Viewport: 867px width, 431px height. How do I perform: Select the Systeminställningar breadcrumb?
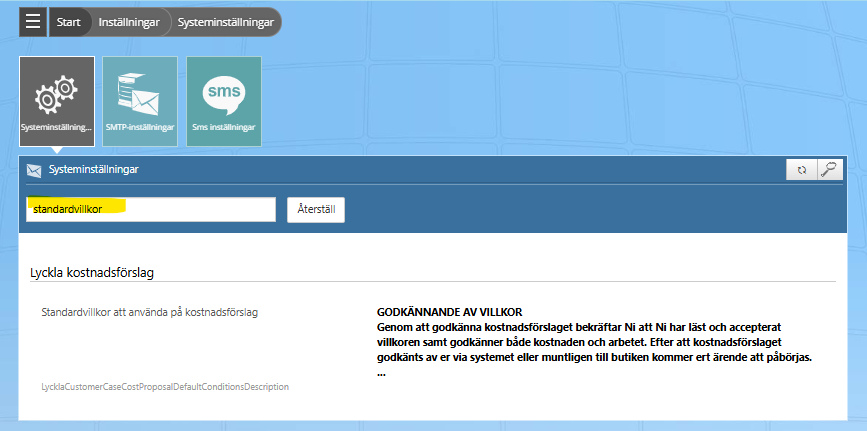coord(226,22)
